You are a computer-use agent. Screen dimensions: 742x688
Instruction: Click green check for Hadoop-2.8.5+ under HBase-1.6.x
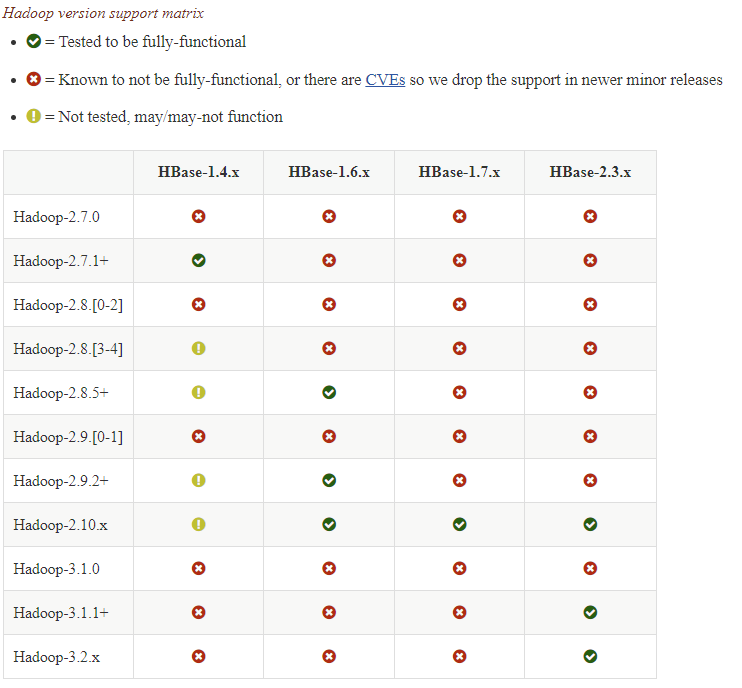point(329,392)
